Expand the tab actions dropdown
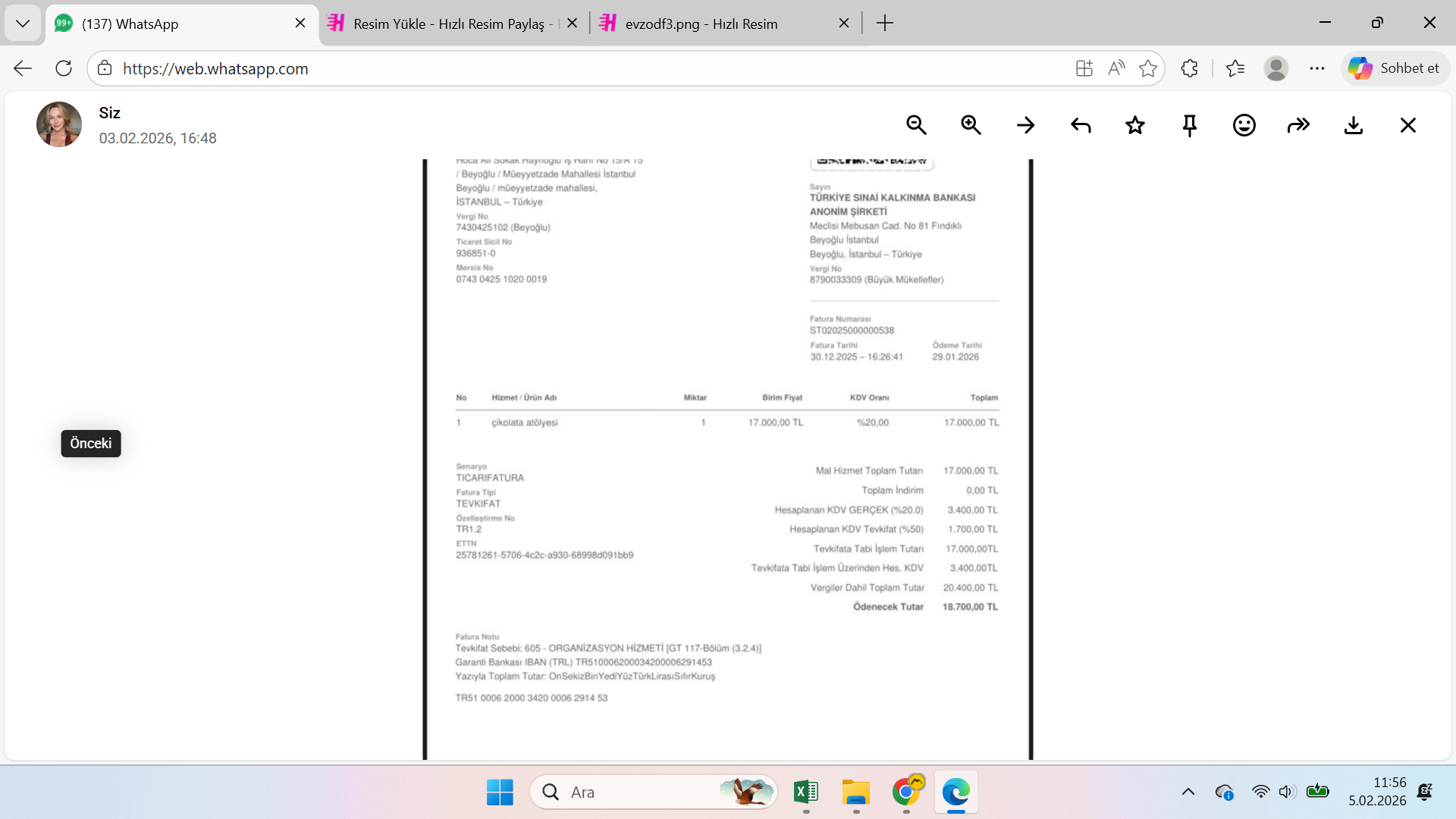 [23, 24]
